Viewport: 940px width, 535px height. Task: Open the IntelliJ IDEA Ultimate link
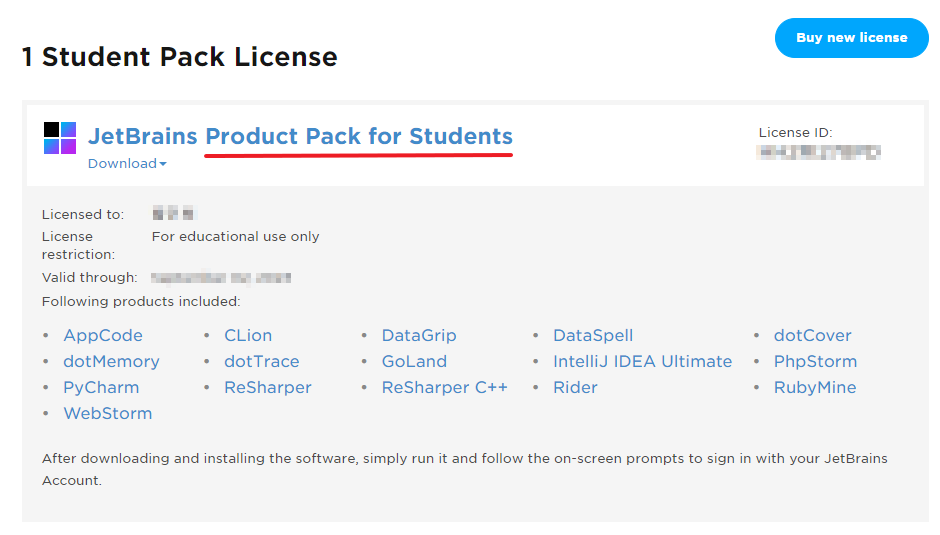(x=643, y=361)
